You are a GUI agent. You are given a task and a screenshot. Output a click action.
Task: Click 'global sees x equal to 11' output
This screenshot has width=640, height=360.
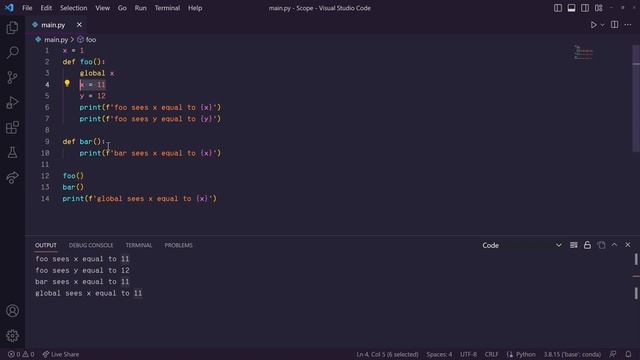89,293
